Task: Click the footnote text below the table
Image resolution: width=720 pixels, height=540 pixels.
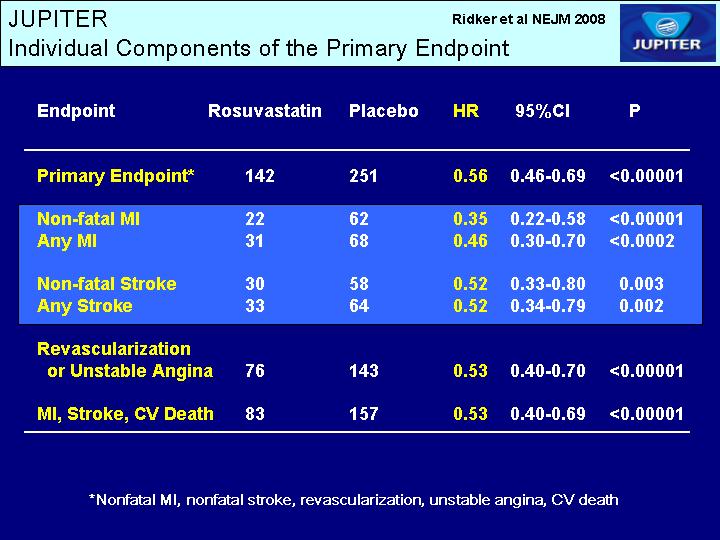Action: pyautogui.click(x=354, y=499)
